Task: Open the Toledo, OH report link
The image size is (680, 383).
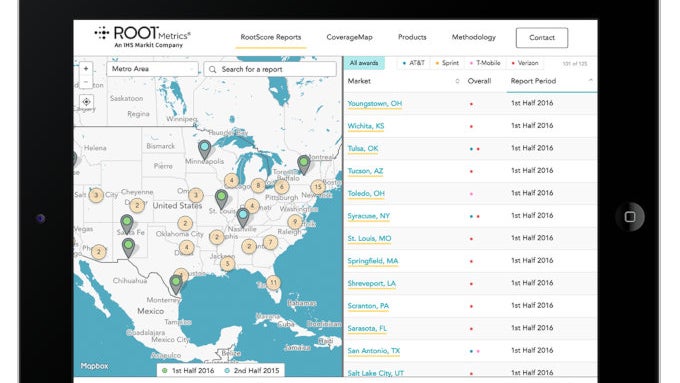Action: (366, 193)
